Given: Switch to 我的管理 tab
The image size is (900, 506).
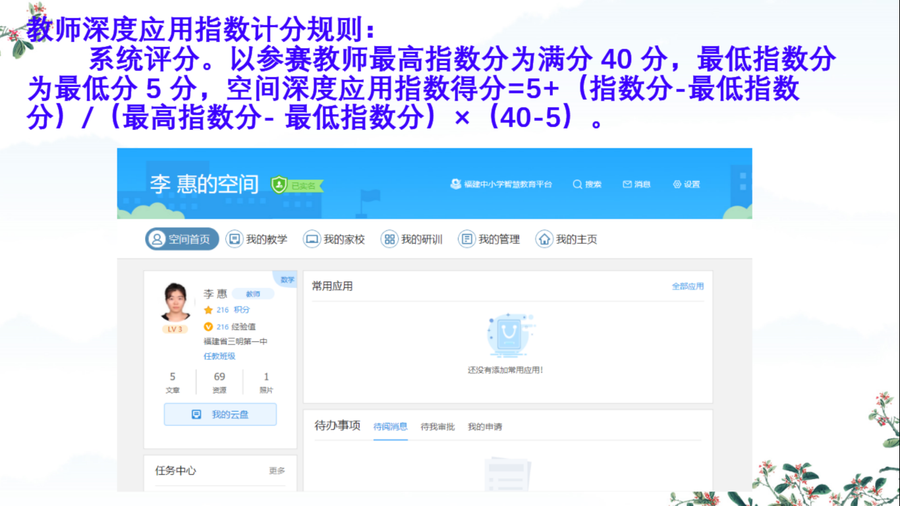Looking at the screenshot, I should pyautogui.click(x=489, y=239).
